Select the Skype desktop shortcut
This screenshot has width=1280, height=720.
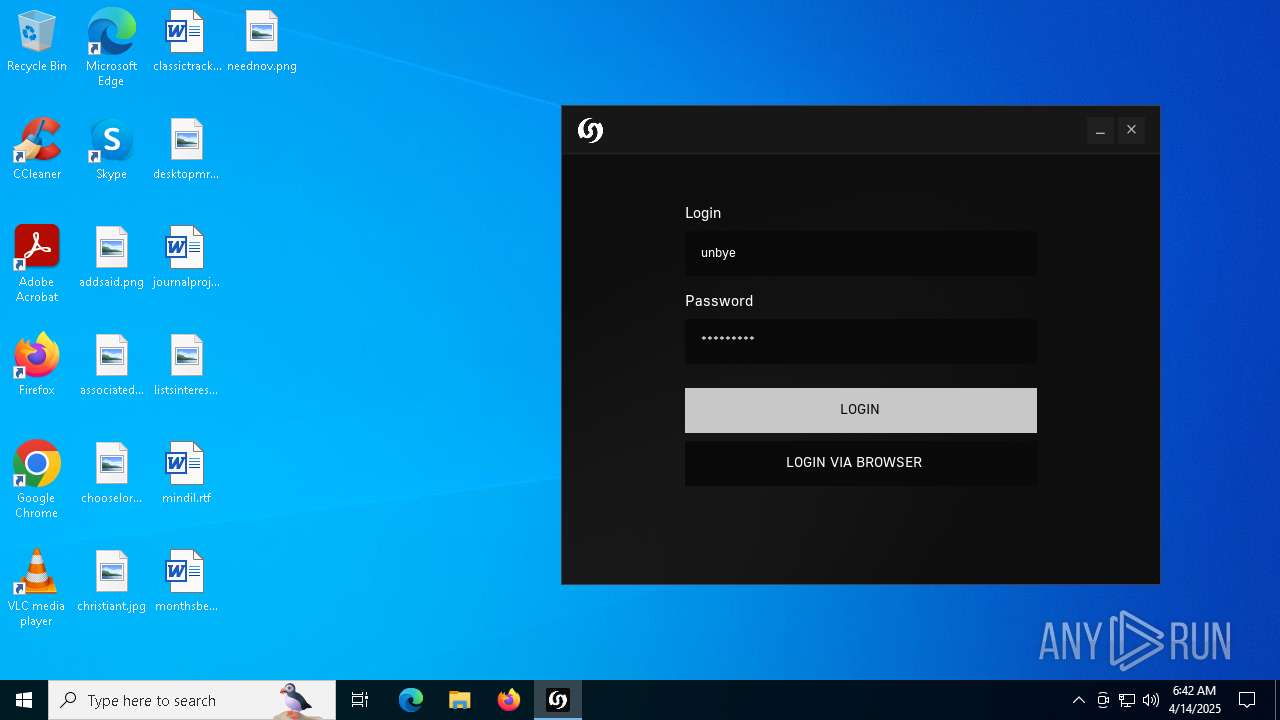111,150
